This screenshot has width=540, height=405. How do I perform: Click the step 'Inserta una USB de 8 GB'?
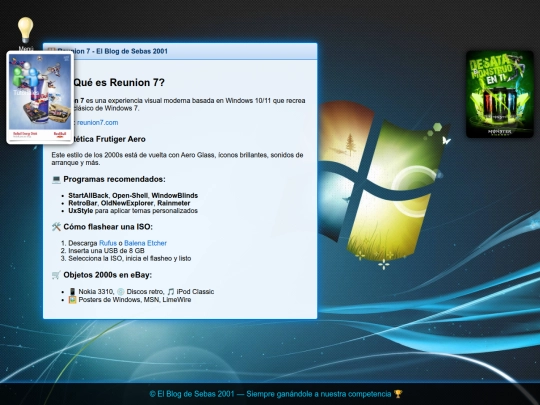pos(106,251)
